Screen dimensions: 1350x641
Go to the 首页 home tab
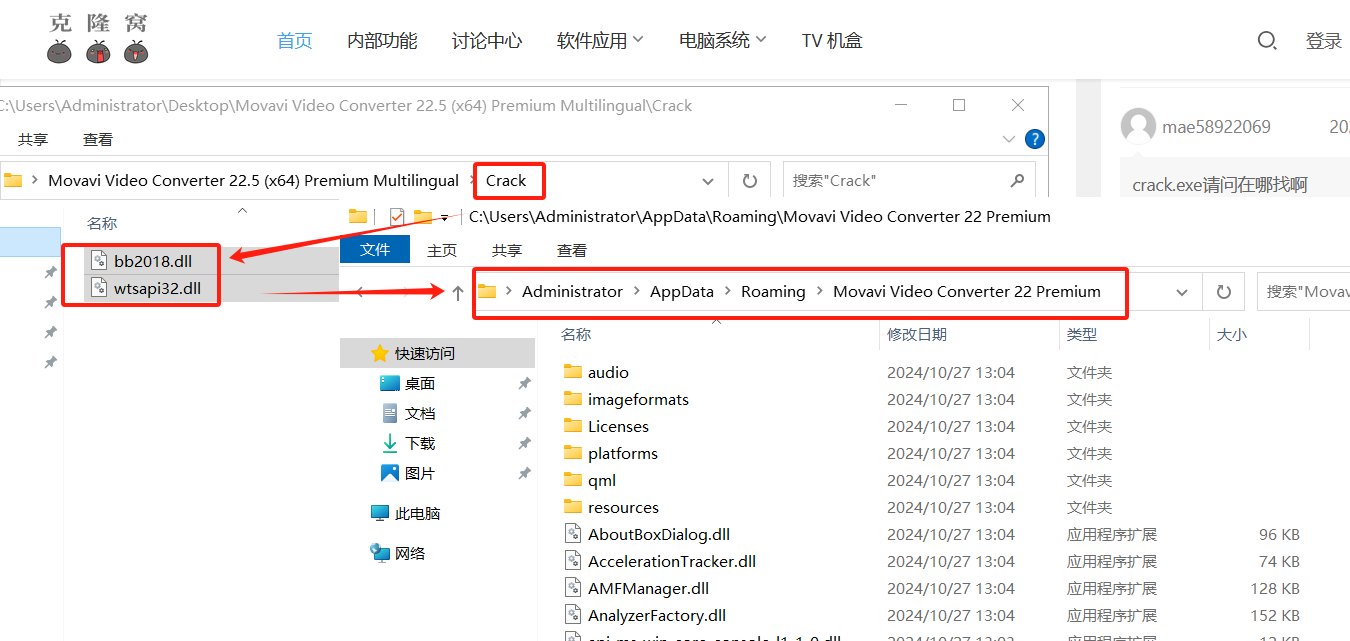pos(295,41)
